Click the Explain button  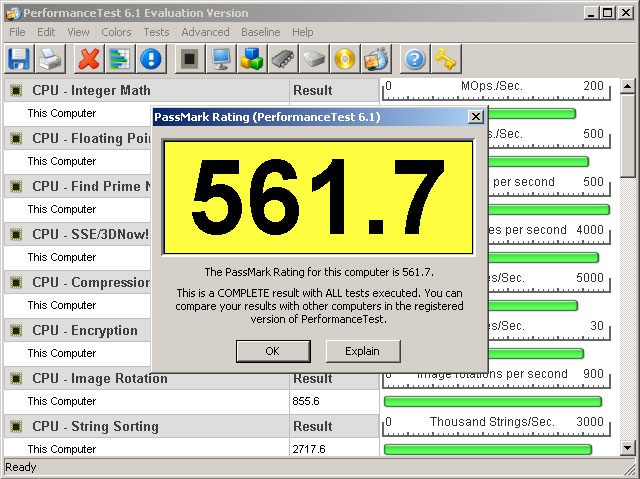click(x=363, y=351)
